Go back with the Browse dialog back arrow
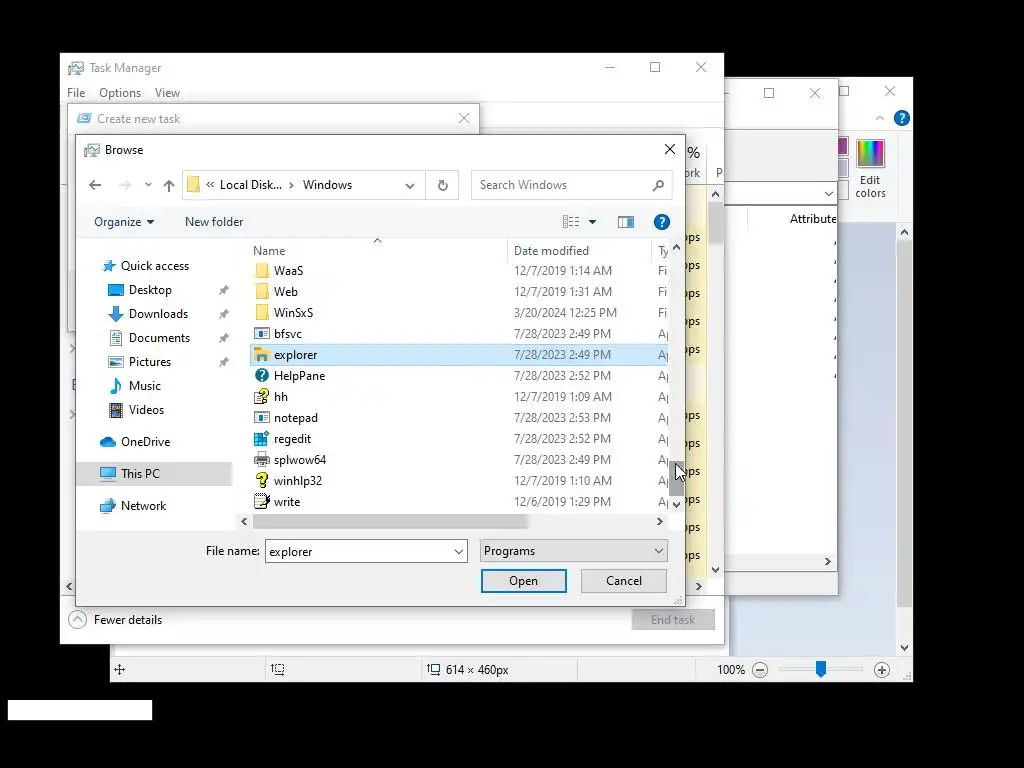This screenshot has width=1024, height=768. pyautogui.click(x=95, y=185)
